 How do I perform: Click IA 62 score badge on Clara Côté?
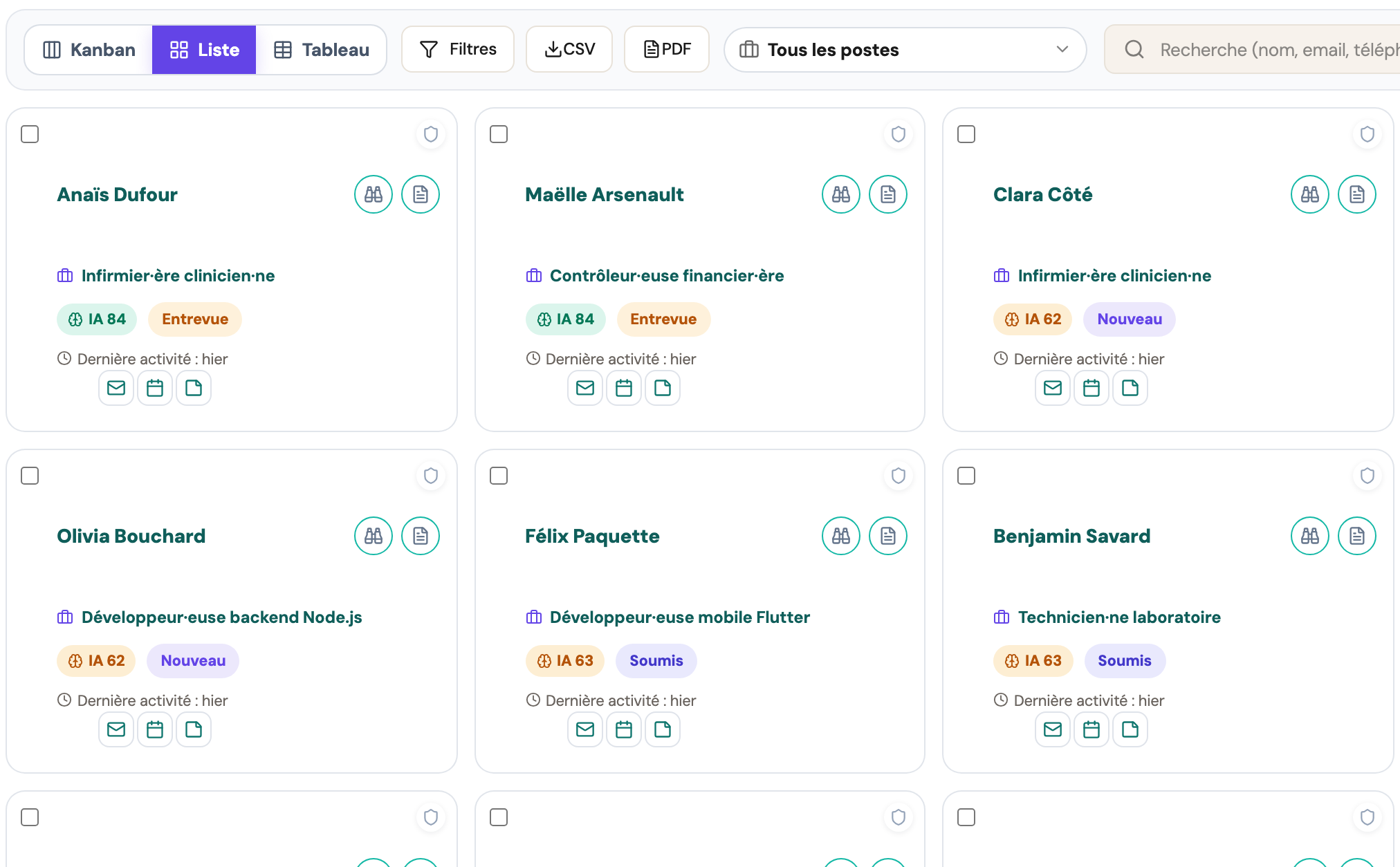tap(1033, 319)
